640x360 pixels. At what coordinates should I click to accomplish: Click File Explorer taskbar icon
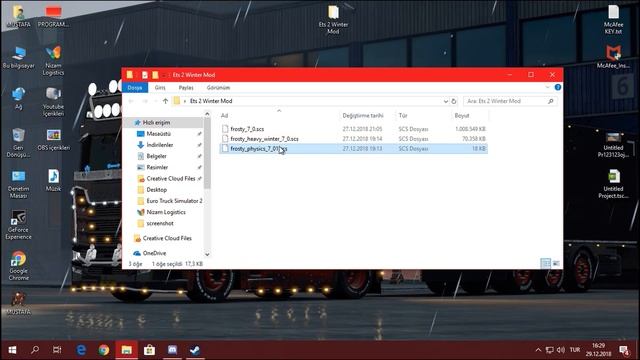pos(127,350)
